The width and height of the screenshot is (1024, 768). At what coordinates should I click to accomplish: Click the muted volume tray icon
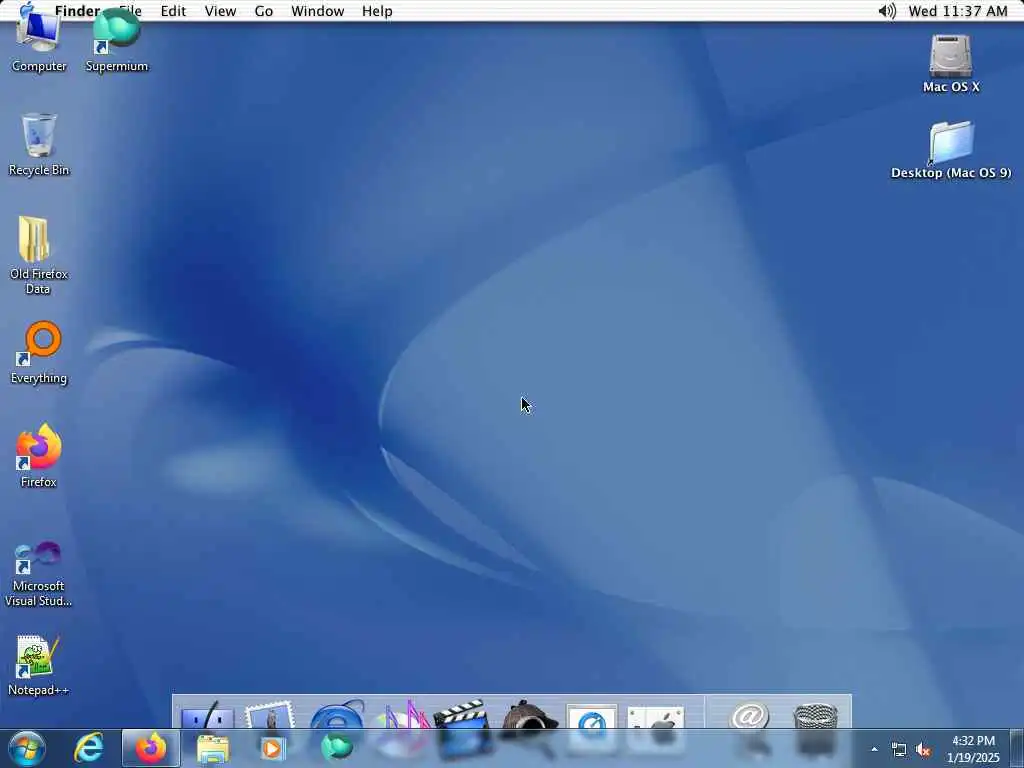[923, 750]
